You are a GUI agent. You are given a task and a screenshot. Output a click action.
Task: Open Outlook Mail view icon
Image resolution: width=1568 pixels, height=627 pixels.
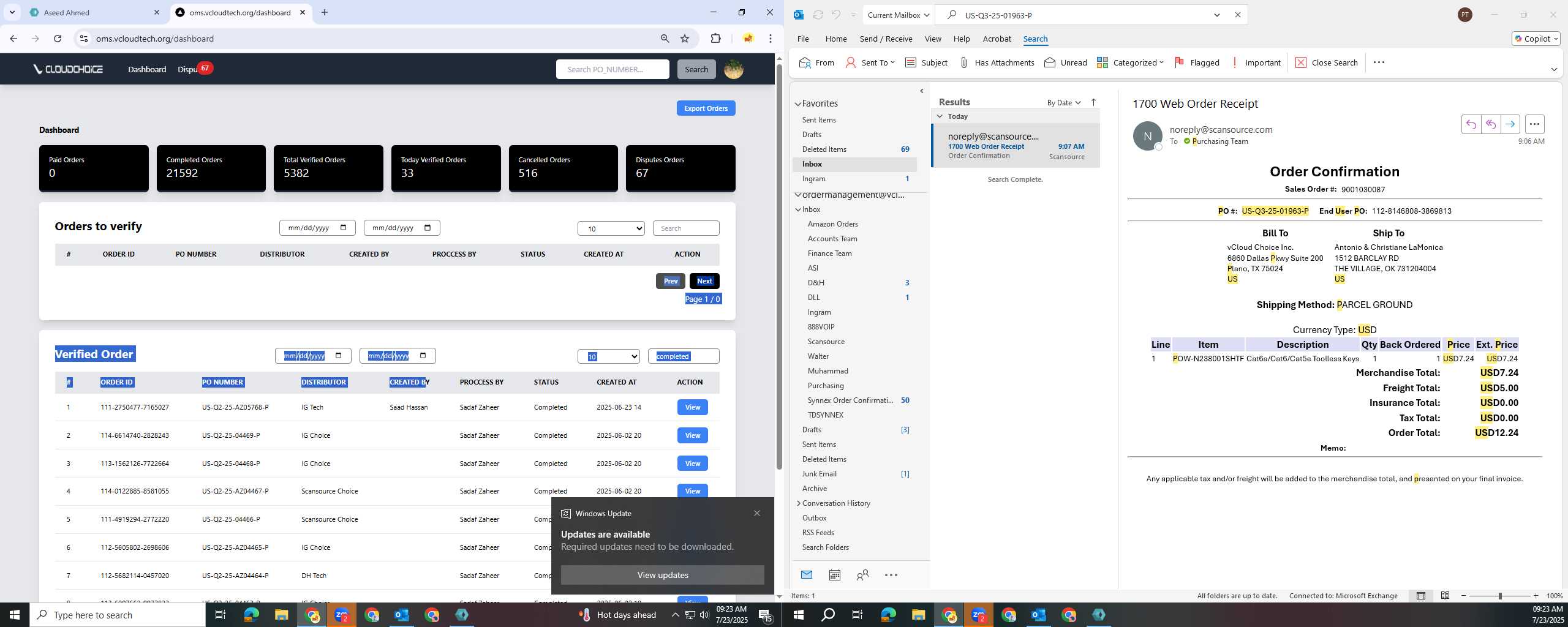coord(807,575)
